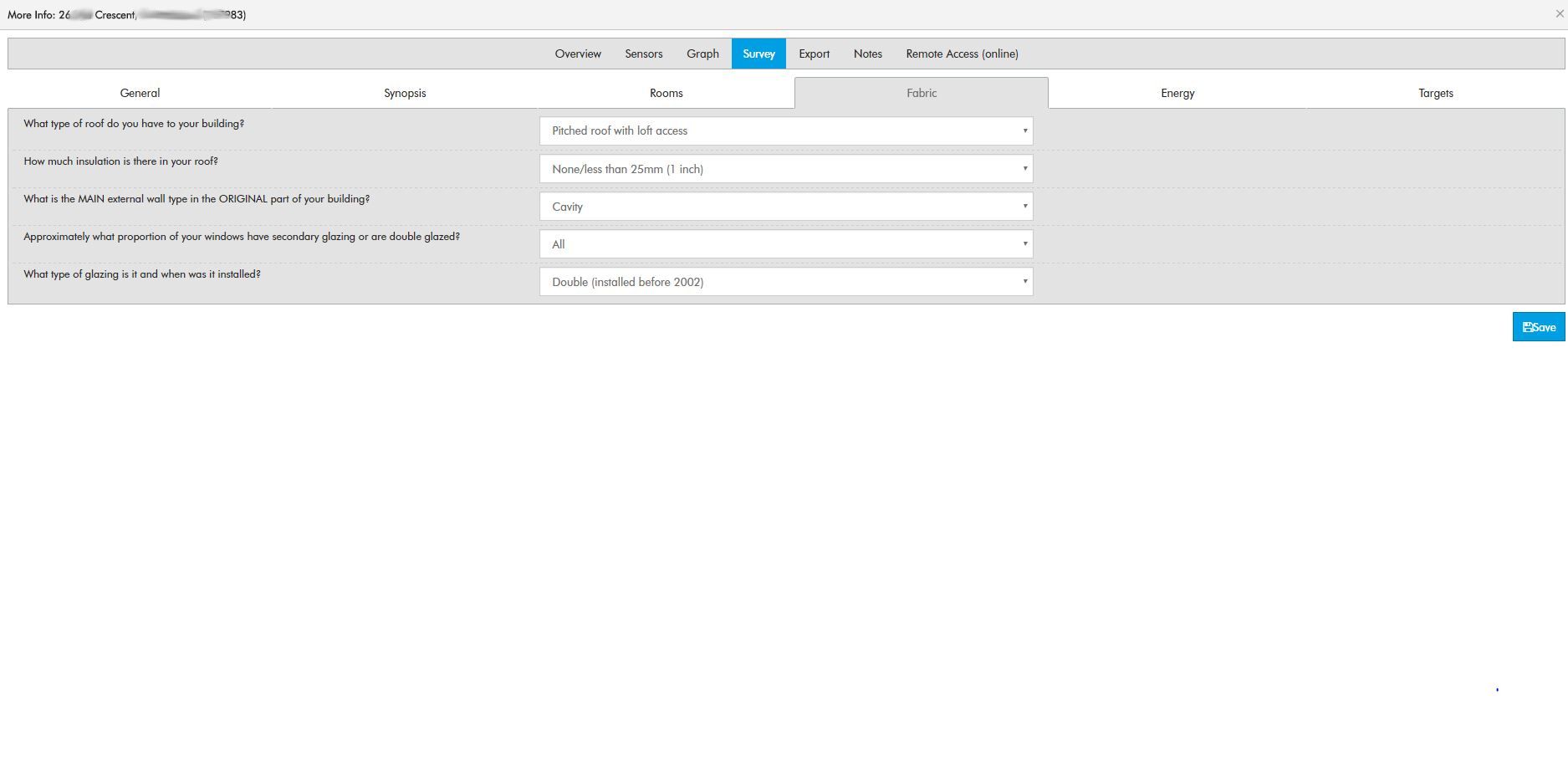
Task: Expand double glazed windows proportion dropdown
Action: point(786,244)
